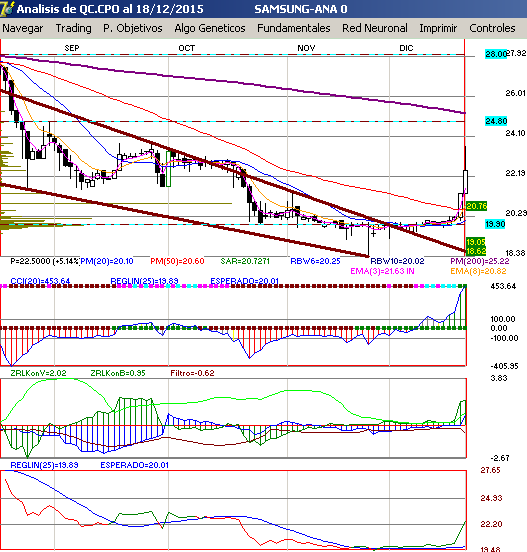Click the OCT month marker
This screenshot has height=552, width=527.
click(x=187, y=48)
